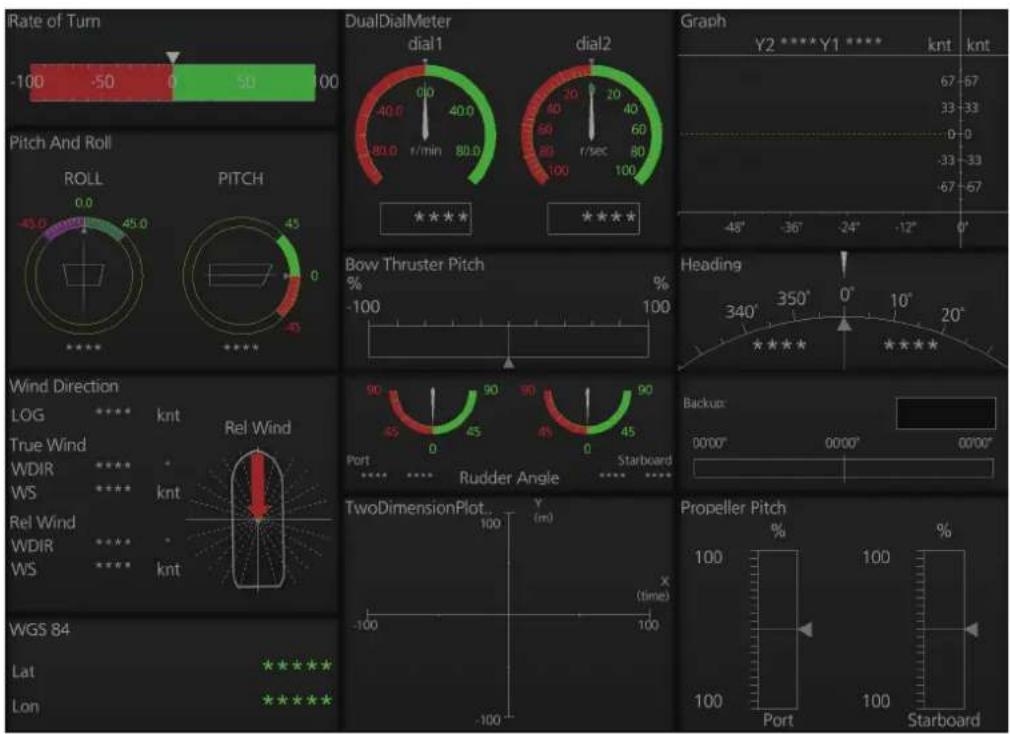
Task: Click the Starboard propeller pitch pointer triangle
Action: 971,629
